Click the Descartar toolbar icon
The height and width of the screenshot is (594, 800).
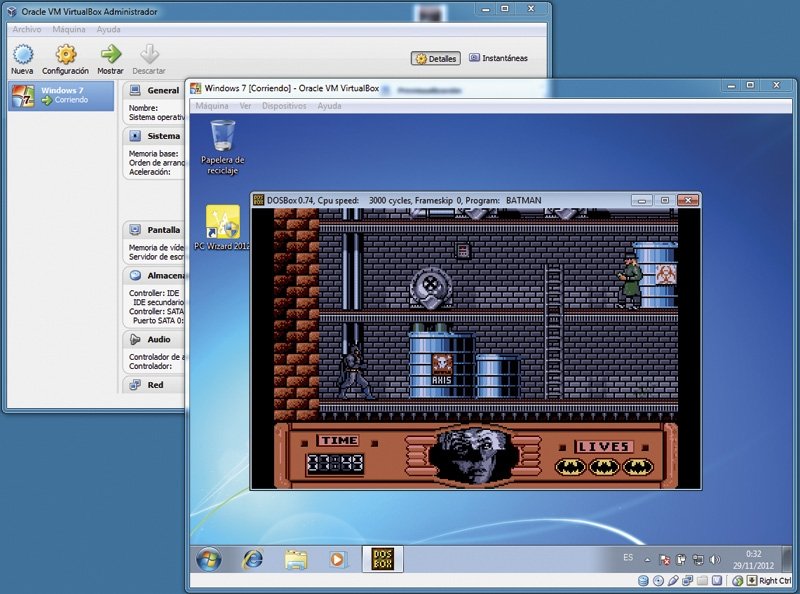pos(149,60)
